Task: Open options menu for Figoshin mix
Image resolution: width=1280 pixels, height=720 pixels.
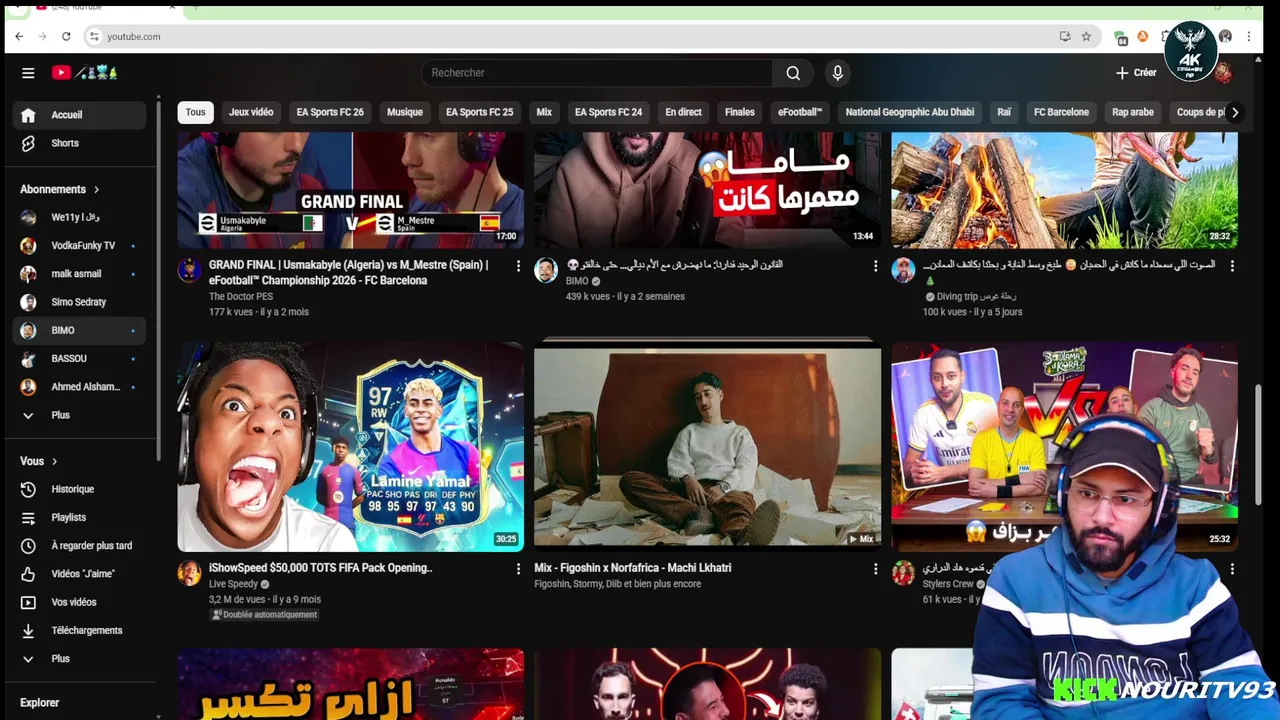Action: (875, 569)
